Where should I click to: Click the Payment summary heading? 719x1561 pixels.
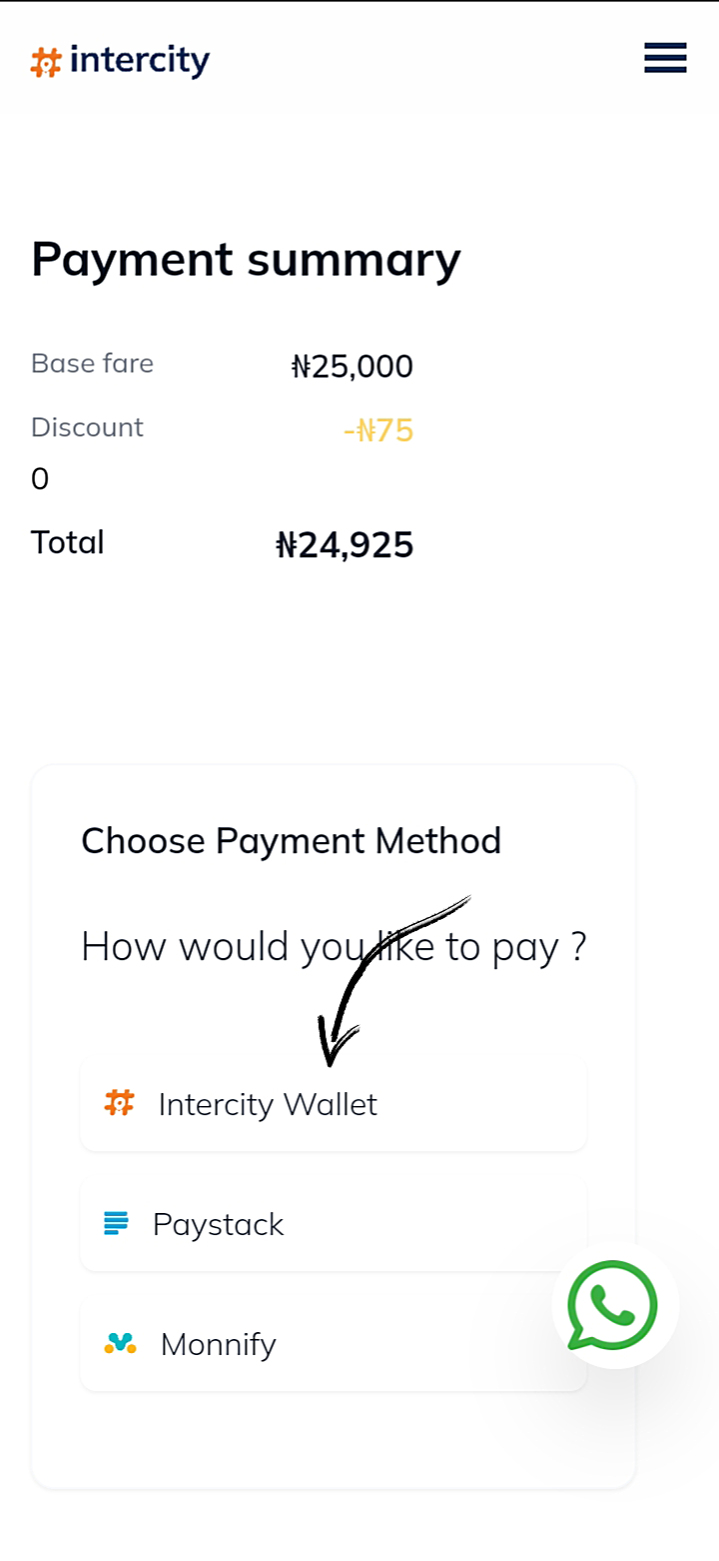(246, 259)
